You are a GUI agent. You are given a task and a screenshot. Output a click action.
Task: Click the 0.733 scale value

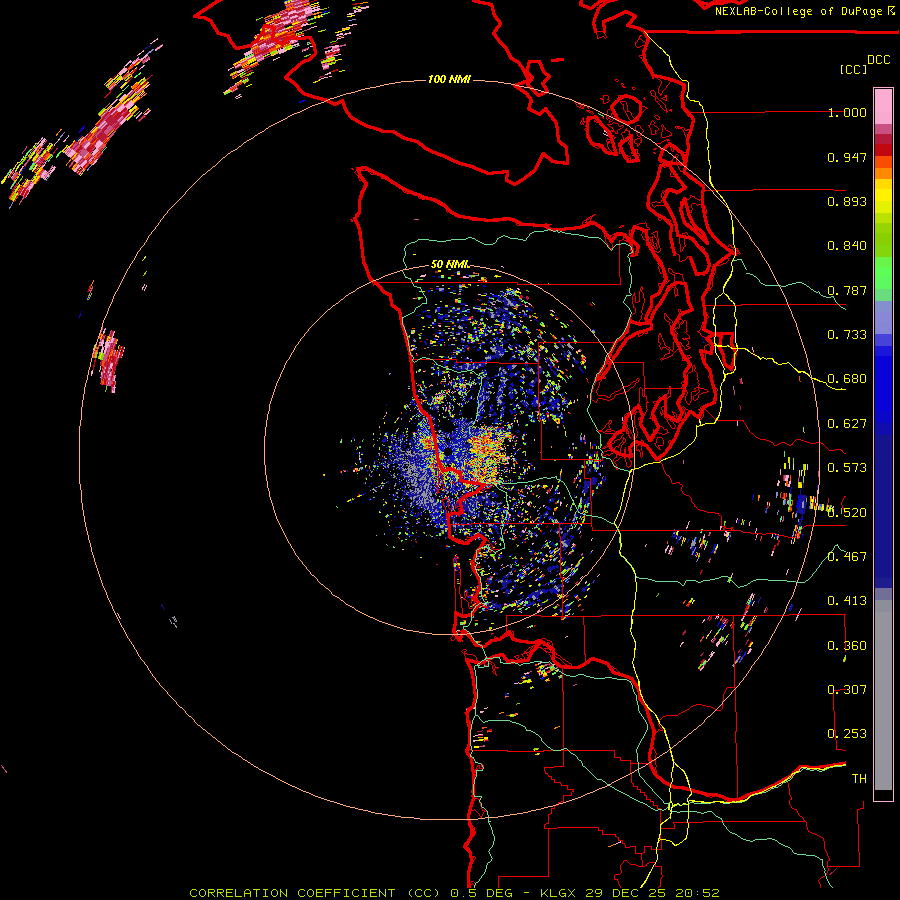pyautogui.click(x=847, y=335)
